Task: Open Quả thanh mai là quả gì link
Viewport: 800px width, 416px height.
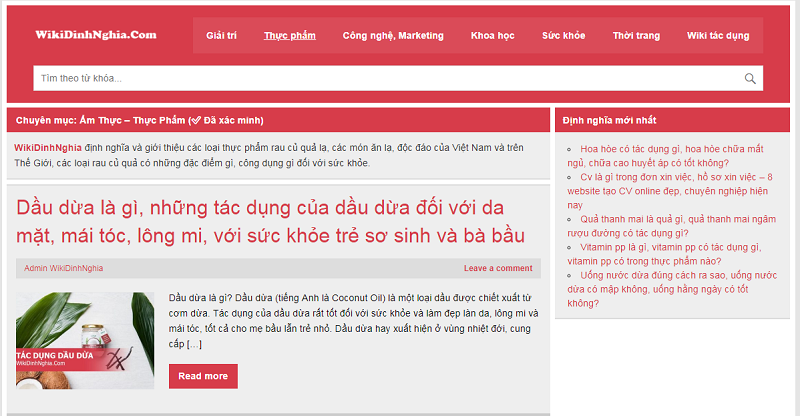Action: [x=671, y=226]
